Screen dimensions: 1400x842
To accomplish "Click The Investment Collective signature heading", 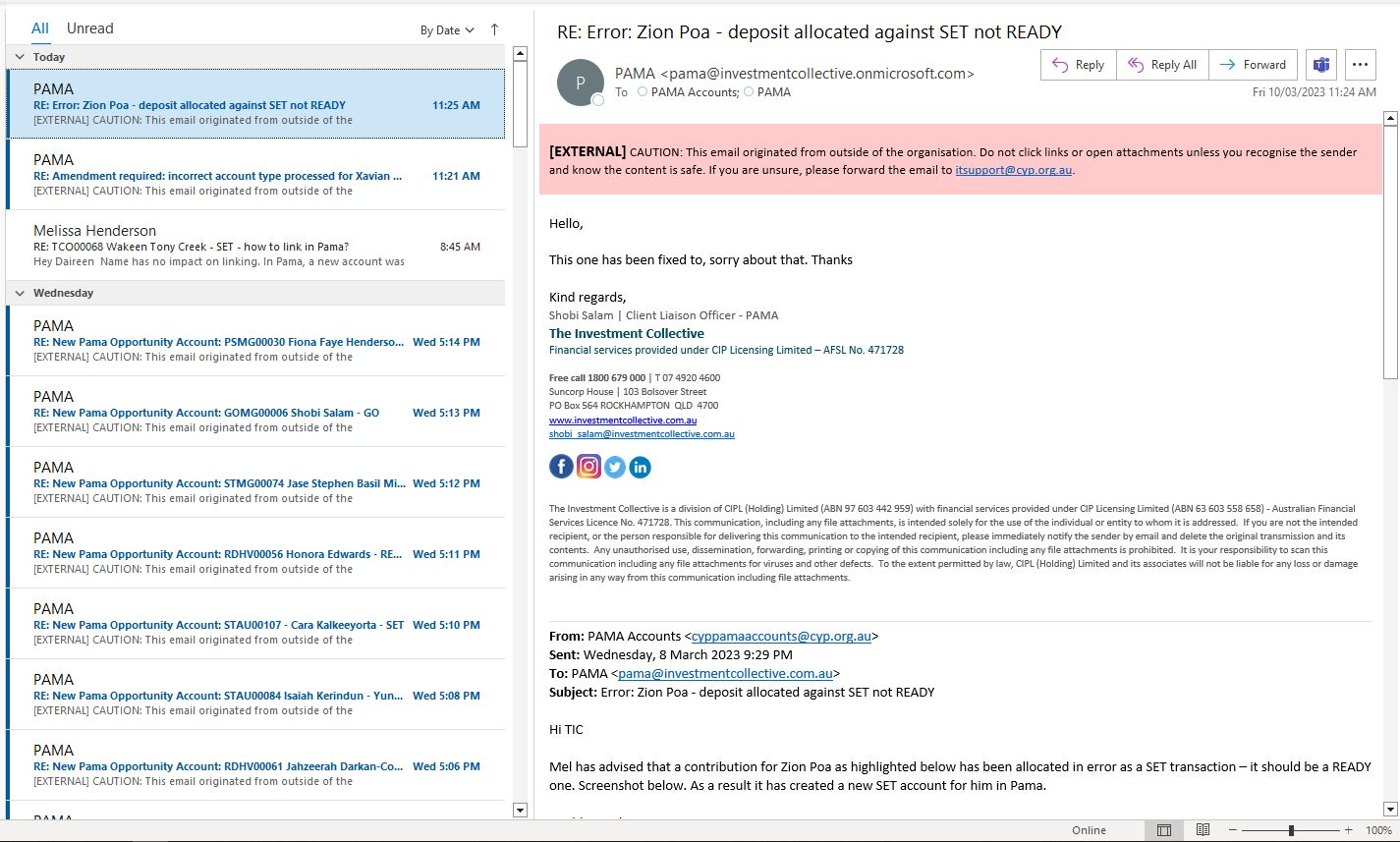I will point(627,334).
